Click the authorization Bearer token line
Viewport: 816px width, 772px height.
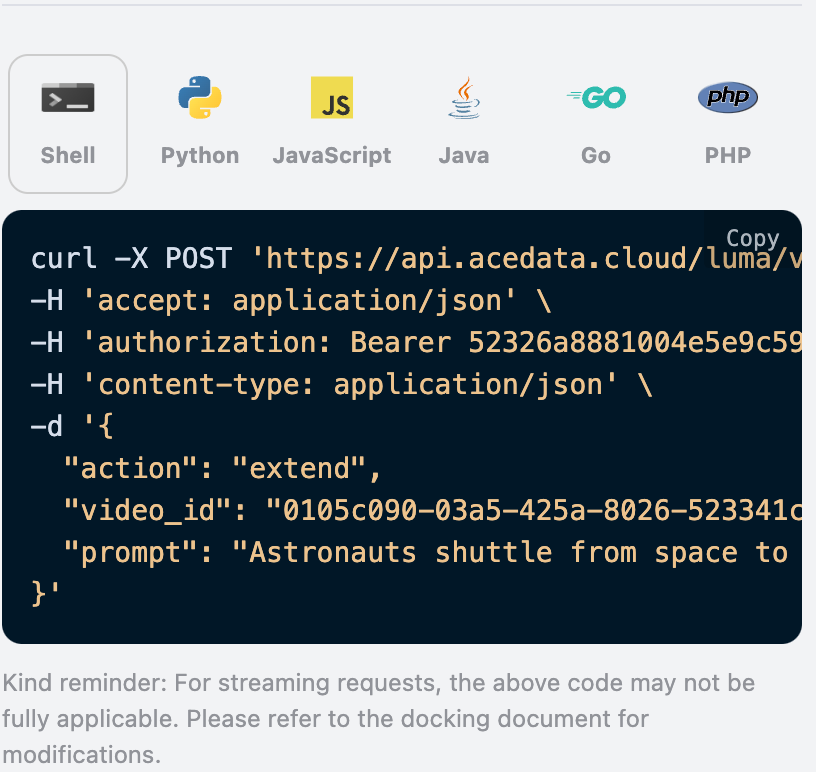(x=416, y=343)
